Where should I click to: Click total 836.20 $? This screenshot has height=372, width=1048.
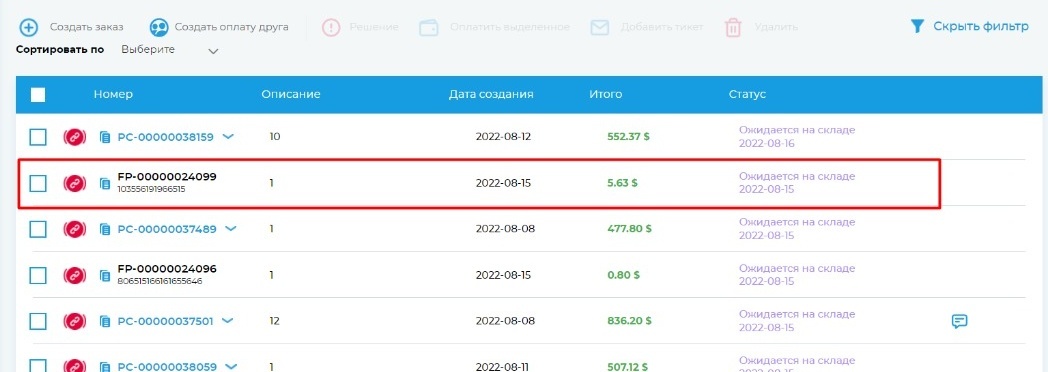pos(629,321)
